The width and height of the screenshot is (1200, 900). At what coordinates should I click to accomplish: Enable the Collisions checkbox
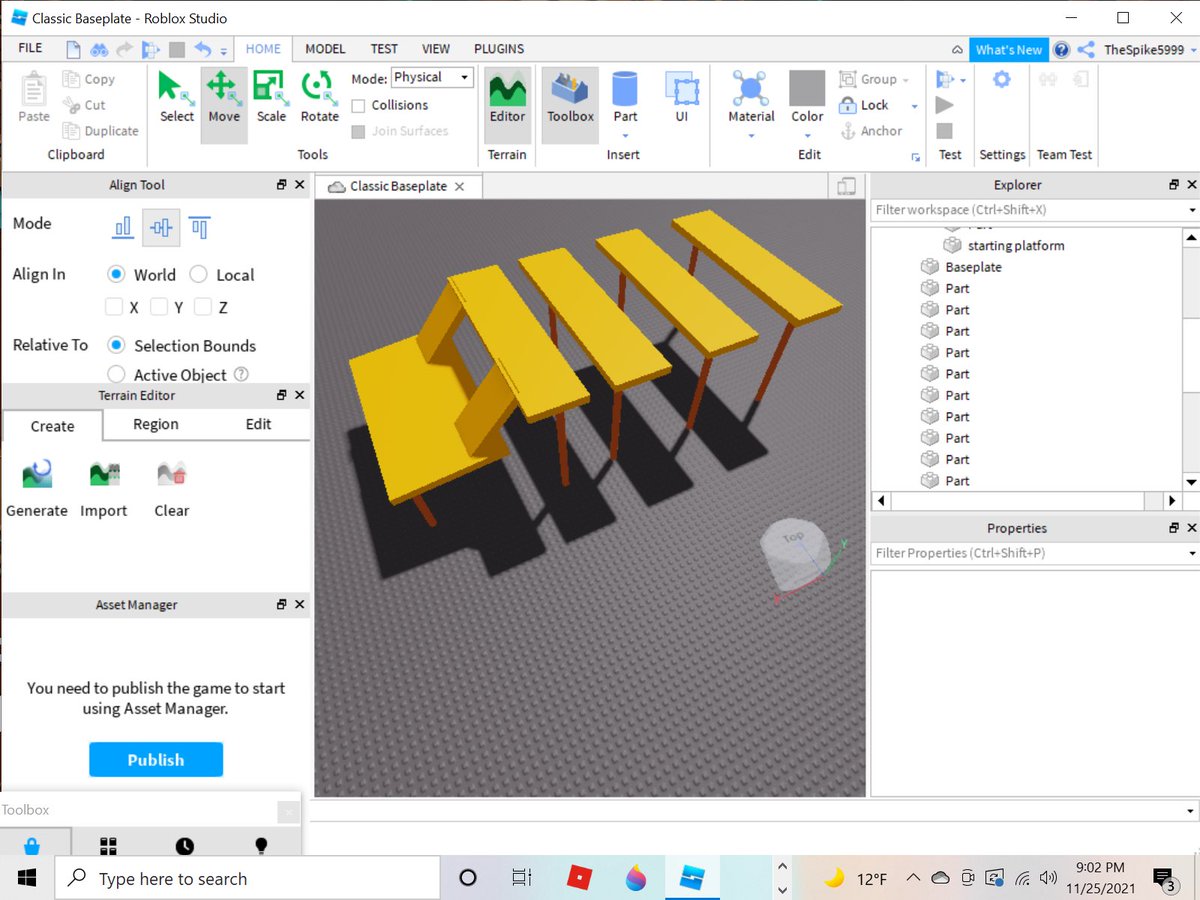(359, 106)
